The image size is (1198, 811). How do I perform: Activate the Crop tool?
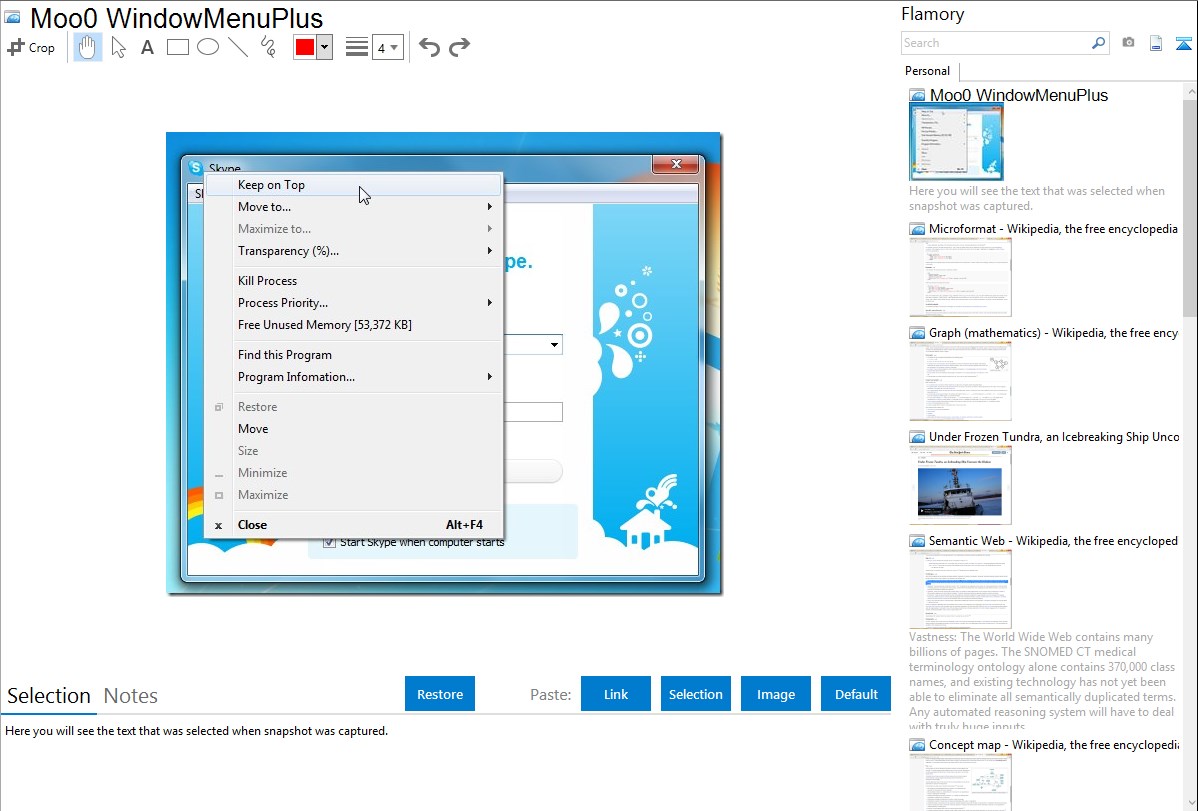[31, 47]
